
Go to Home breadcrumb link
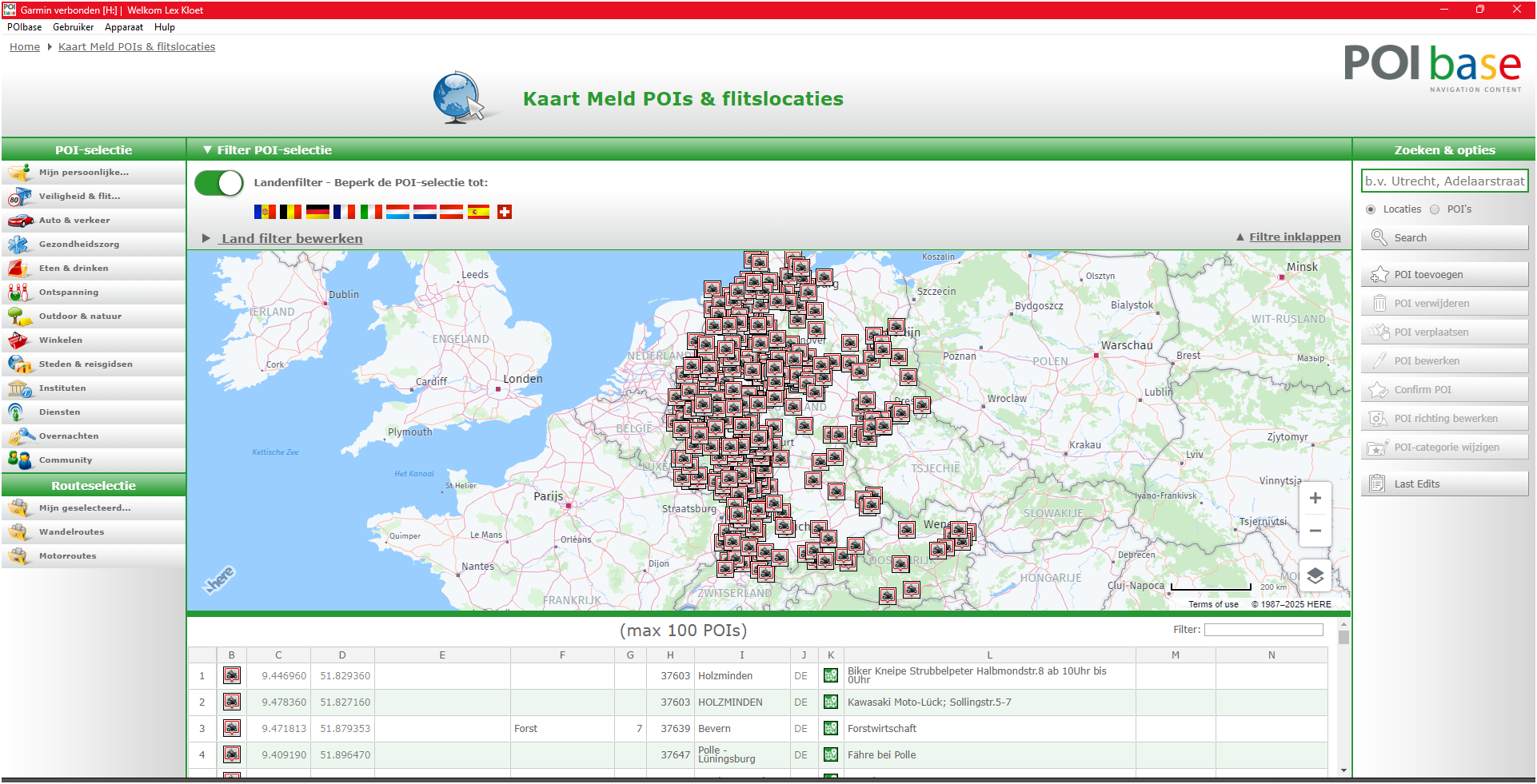25,47
